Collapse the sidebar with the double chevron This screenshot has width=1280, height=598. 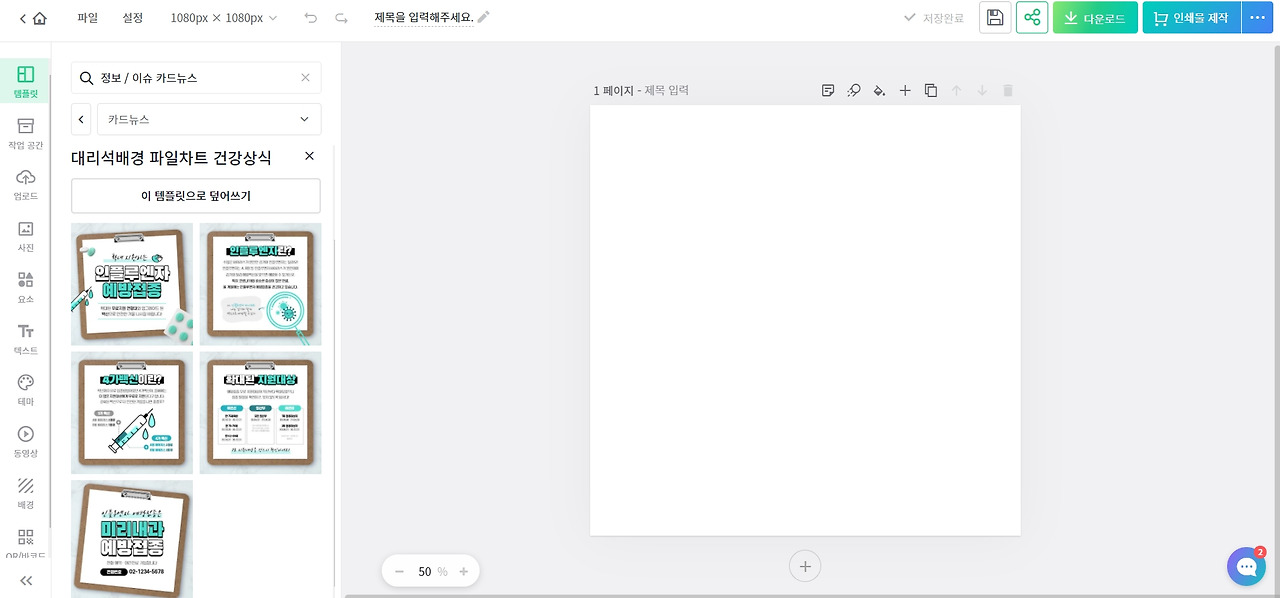[x=26, y=580]
